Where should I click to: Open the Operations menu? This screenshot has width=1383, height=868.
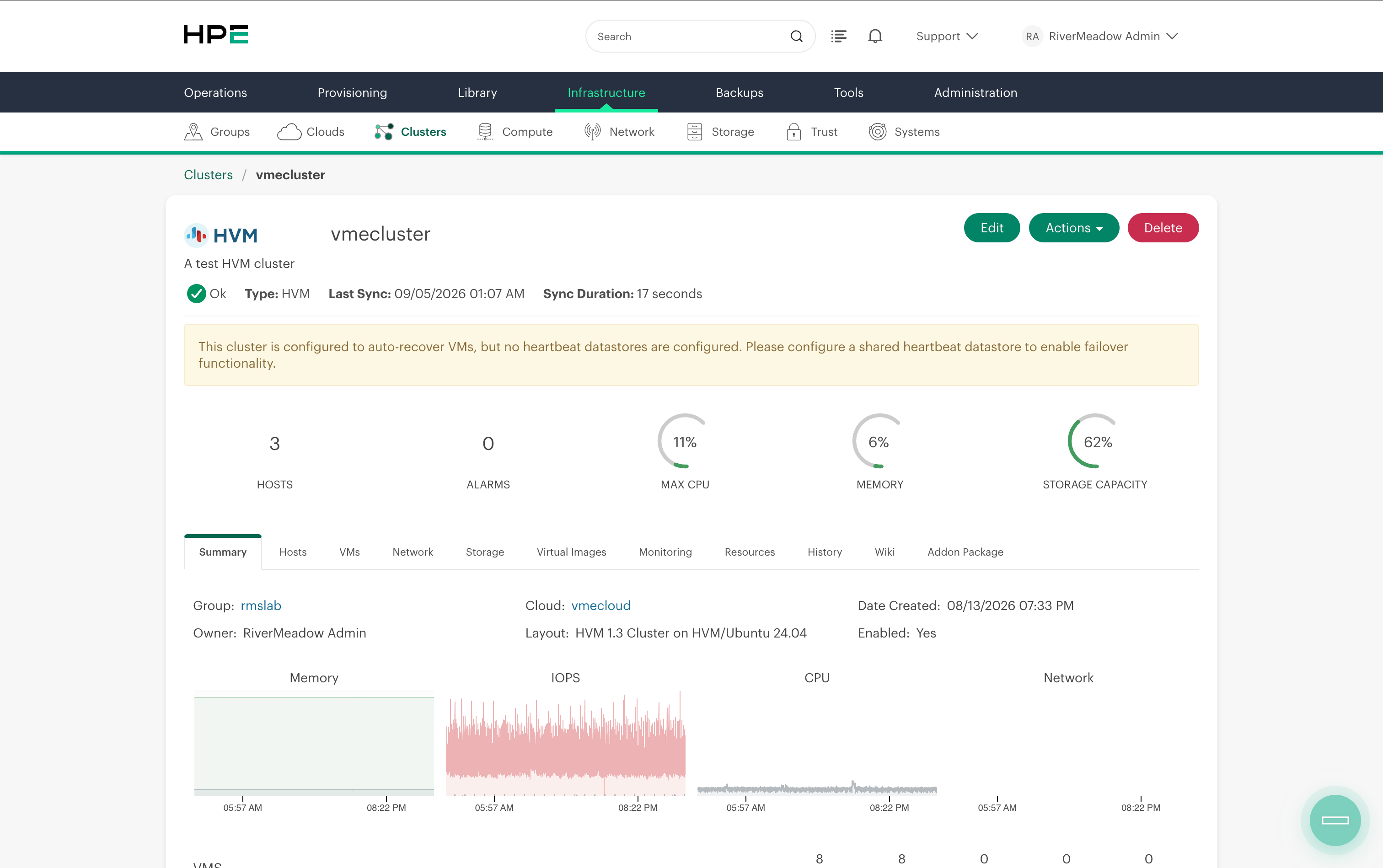pyautogui.click(x=215, y=92)
